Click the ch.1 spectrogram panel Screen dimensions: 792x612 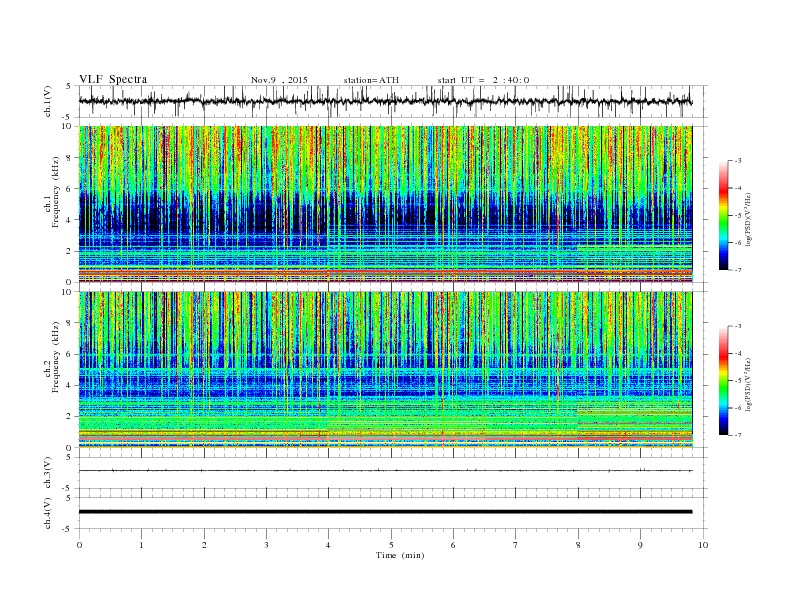click(x=385, y=204)
